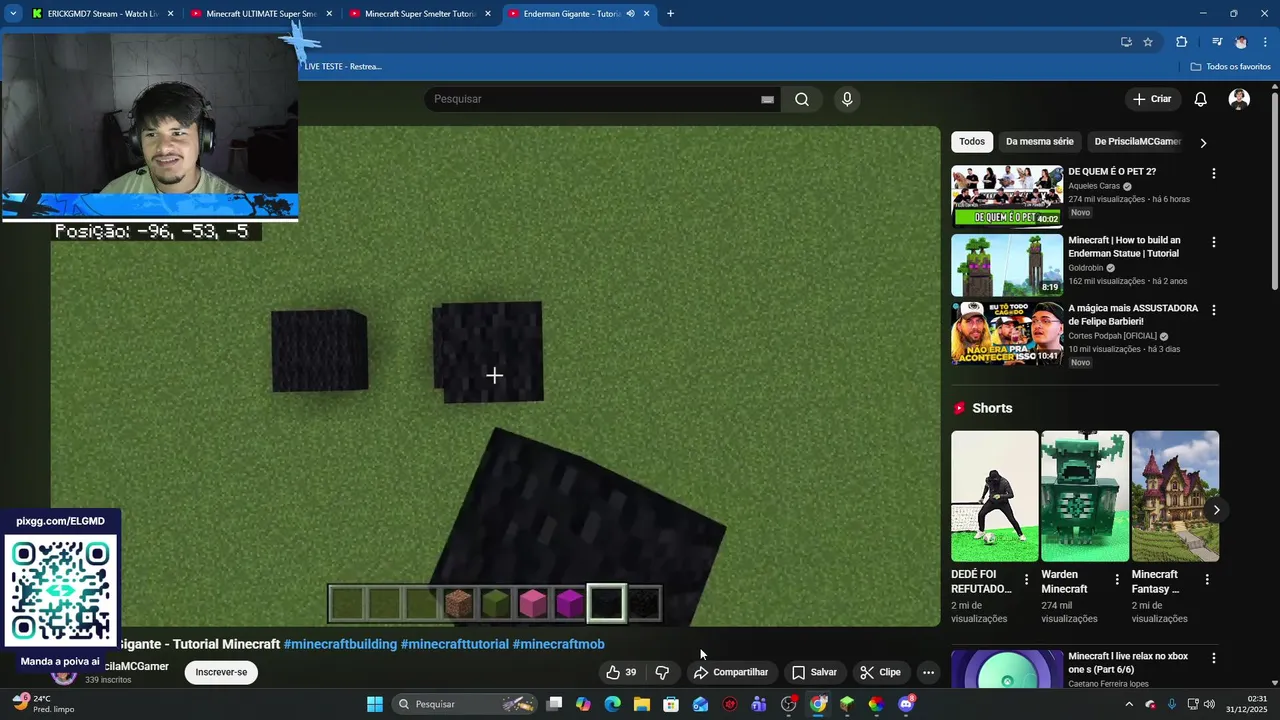Close the ERICKGMD7 Stream tab
Screen dimensions: 1280x720
pos(170,13)
